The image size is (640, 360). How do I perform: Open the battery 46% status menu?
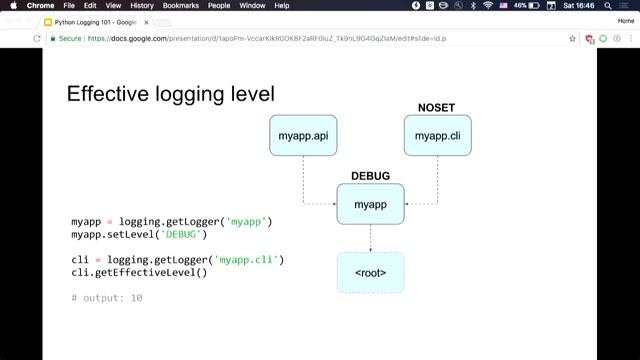click(x=527, y=5)
